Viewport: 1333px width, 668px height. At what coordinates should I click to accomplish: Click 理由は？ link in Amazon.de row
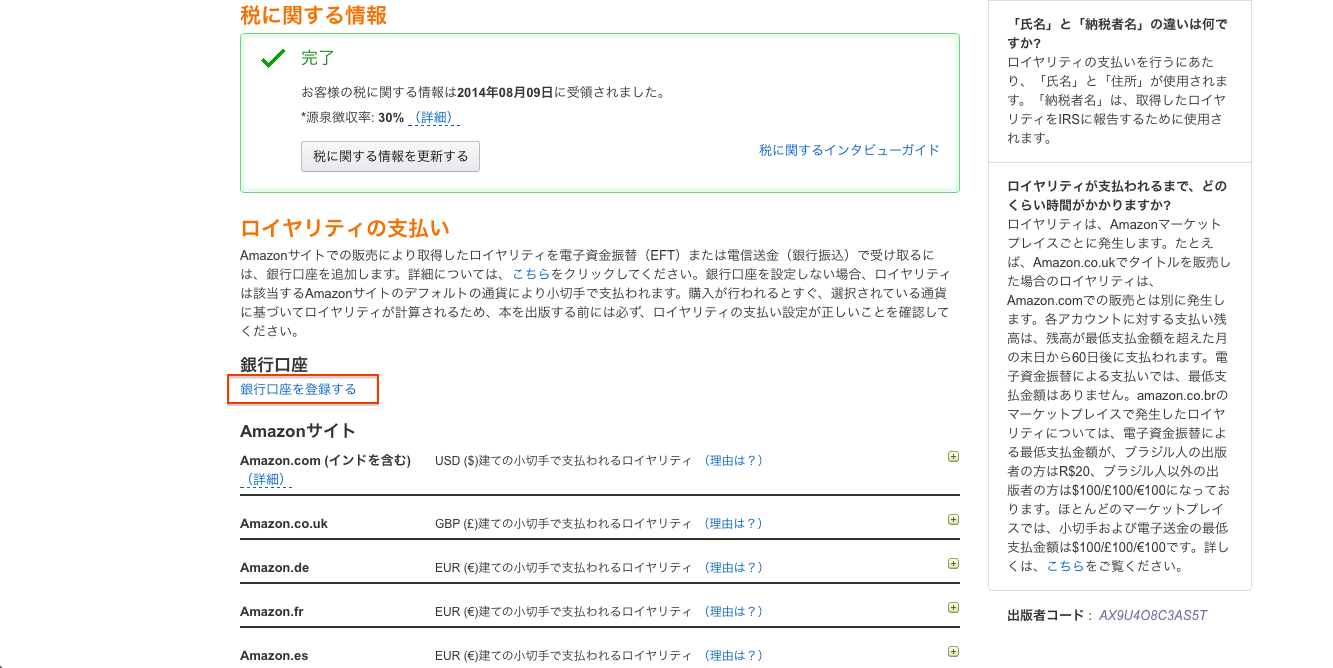[x=734, y=567]
